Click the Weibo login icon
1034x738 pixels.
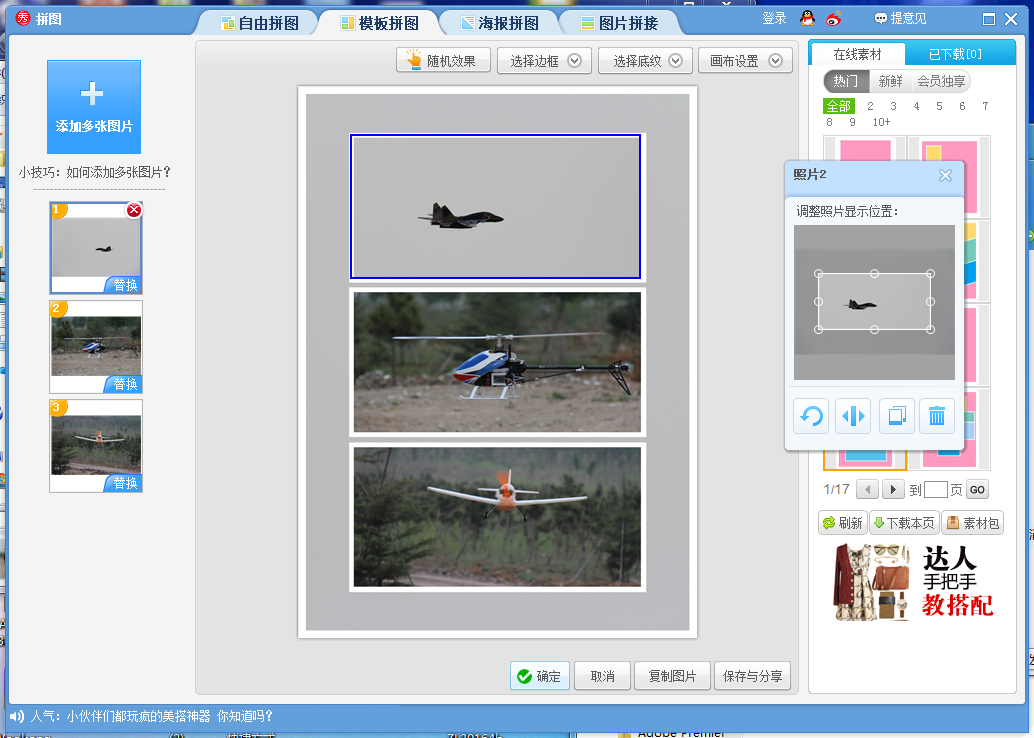click(834, 18)
